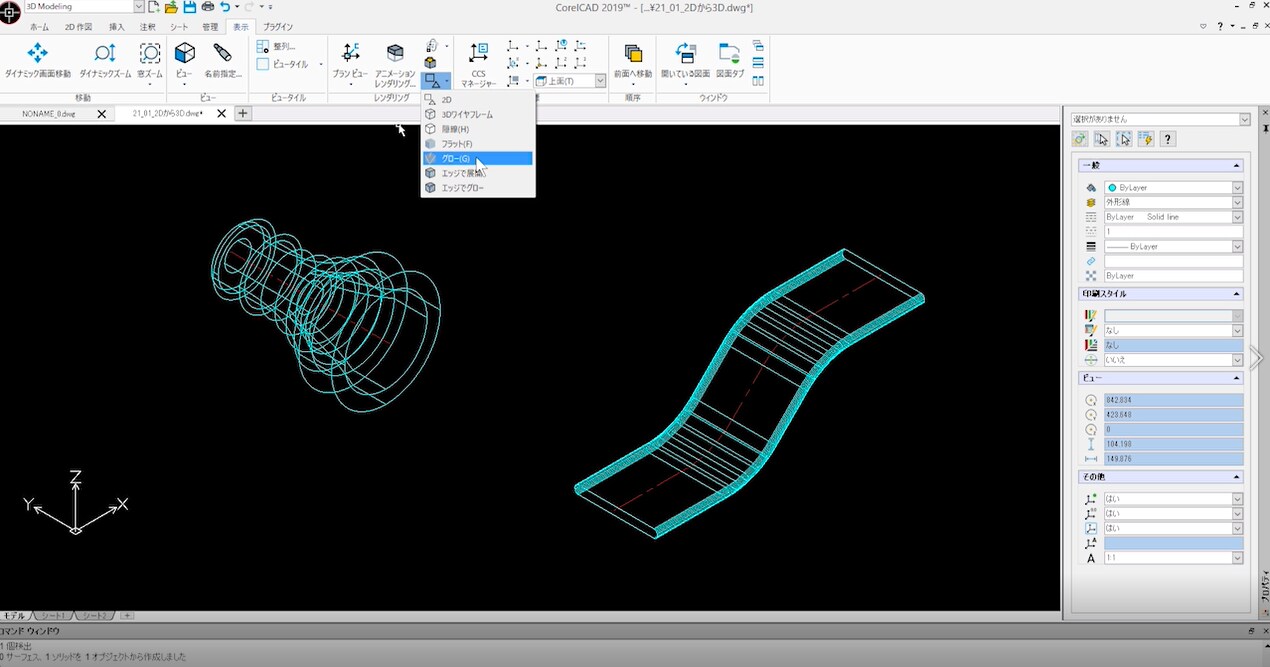Toggle the first green refresh icon in Properties toolbar
Image resolution: width=1270 pixels, height=667 pixels.
coord(1080,140)
